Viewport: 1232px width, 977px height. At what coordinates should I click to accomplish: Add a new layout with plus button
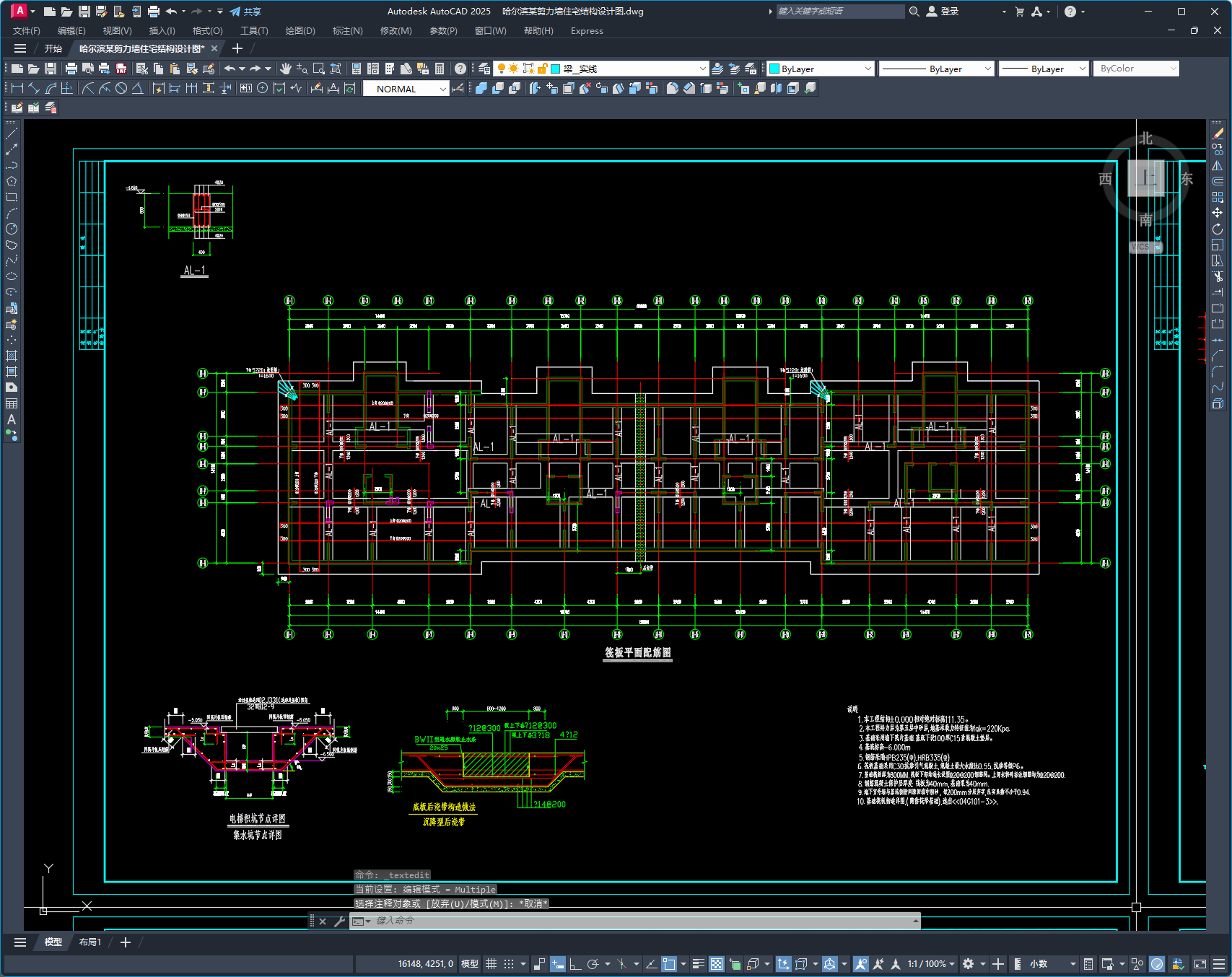(x=126, y=942)
